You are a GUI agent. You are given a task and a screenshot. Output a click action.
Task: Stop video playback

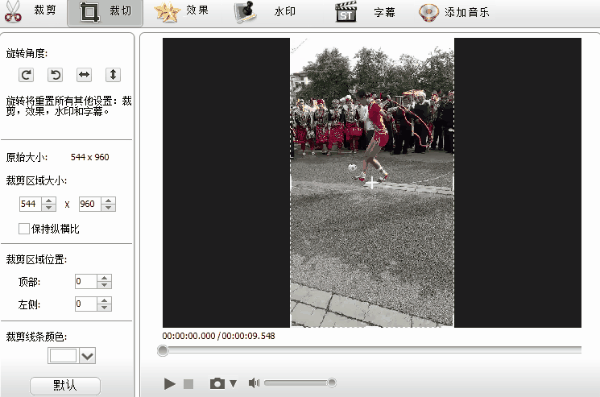pyautogui.click(x=188, y=384)
